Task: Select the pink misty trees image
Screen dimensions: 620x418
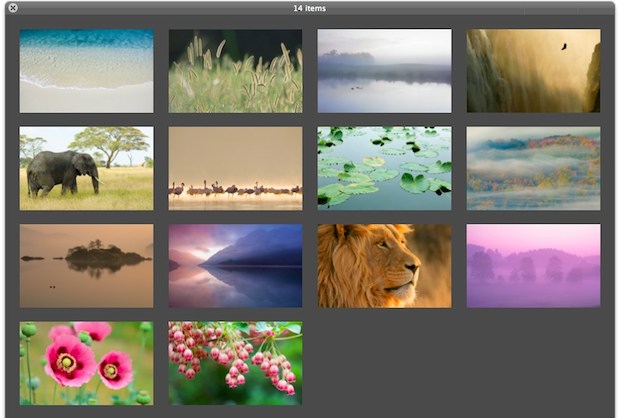Action: pyautogui.click(x=533, y=265)
